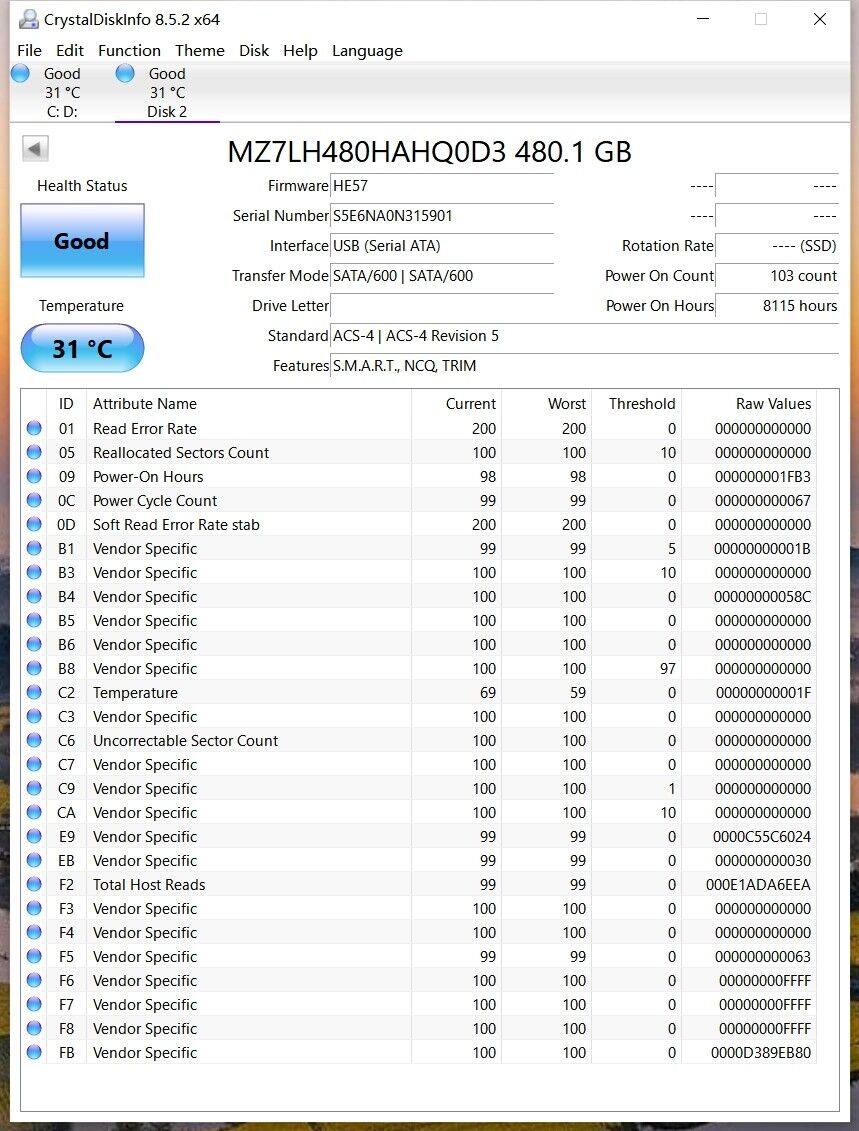Click the Worst column header
Image resolution: width=859 pixels, height=1131 pixels.
pyautogui.click(x=546, y=404)
